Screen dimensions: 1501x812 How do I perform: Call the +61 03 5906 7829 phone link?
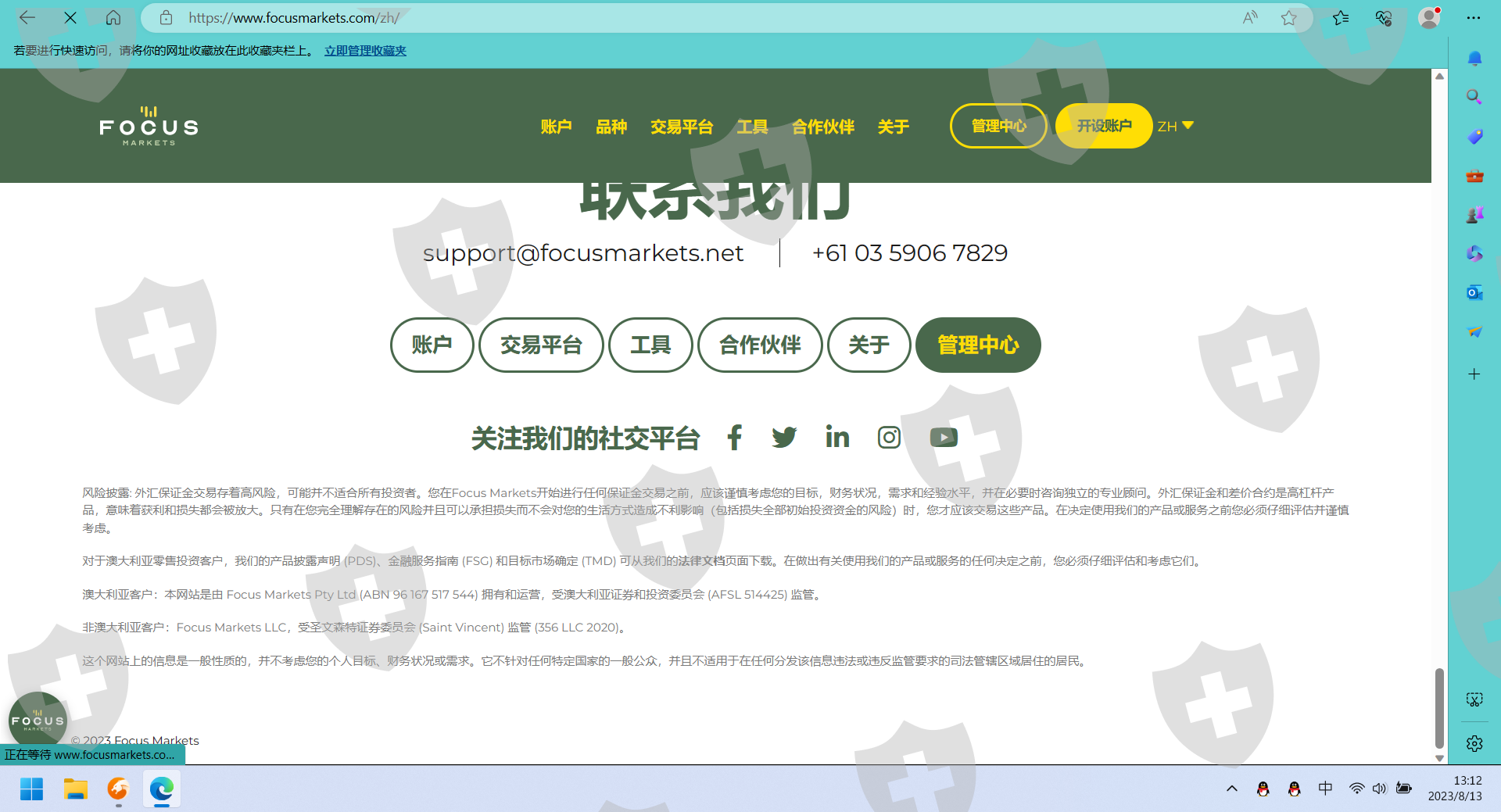(x=910, y=253)
